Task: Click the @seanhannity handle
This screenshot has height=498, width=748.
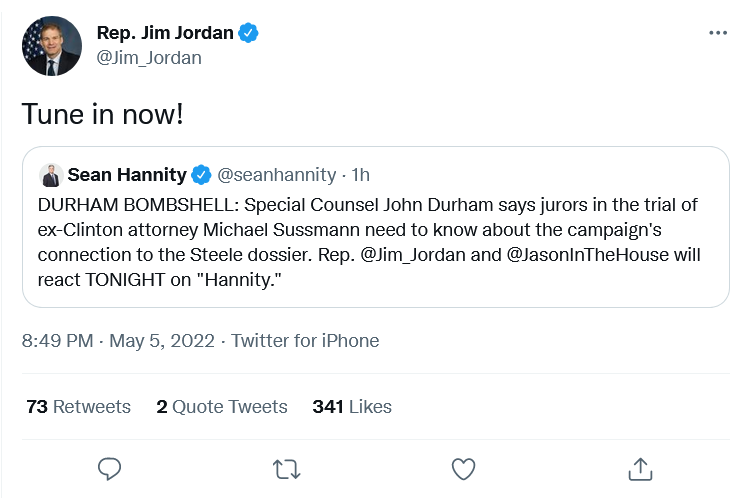Action: click(x=276, y=176)
